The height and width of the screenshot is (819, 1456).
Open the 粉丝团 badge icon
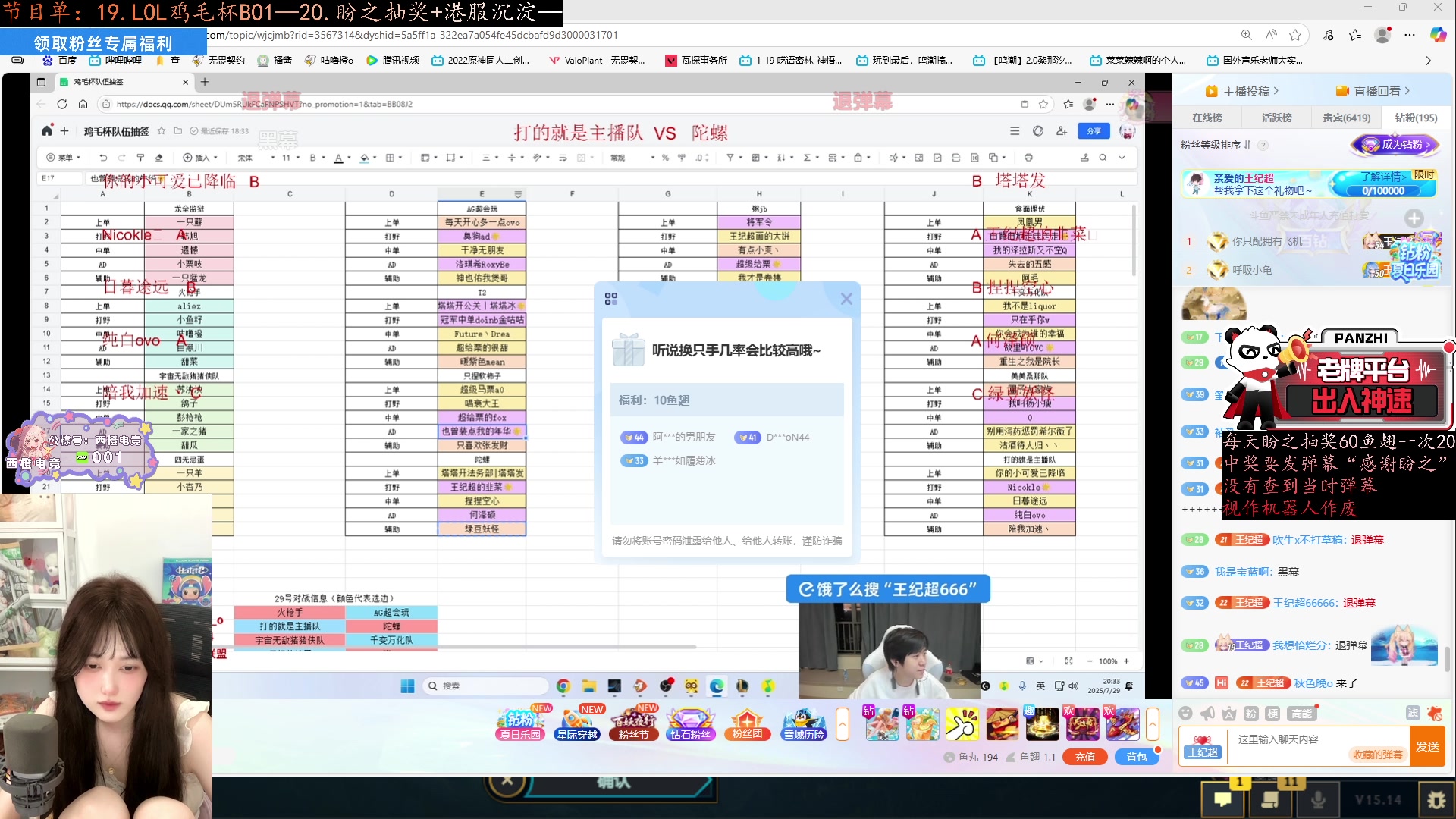pyautogui.click(x=747, y=723)
